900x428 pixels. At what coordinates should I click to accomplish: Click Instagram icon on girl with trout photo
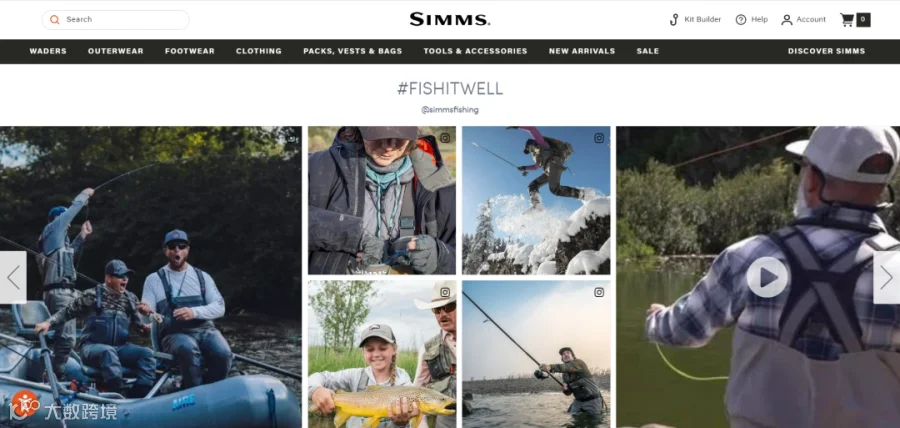445,293
